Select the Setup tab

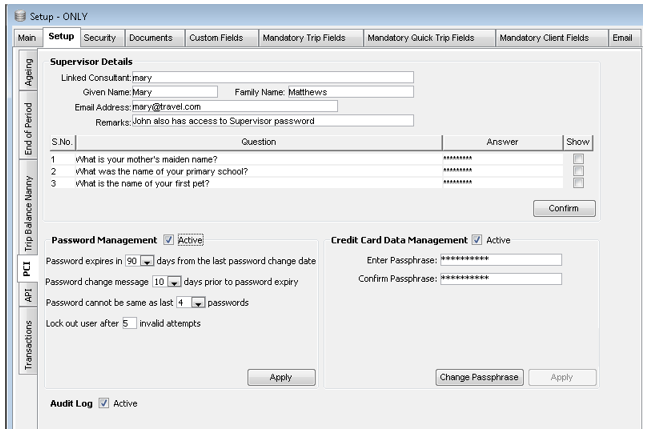(x=61, y=36)
